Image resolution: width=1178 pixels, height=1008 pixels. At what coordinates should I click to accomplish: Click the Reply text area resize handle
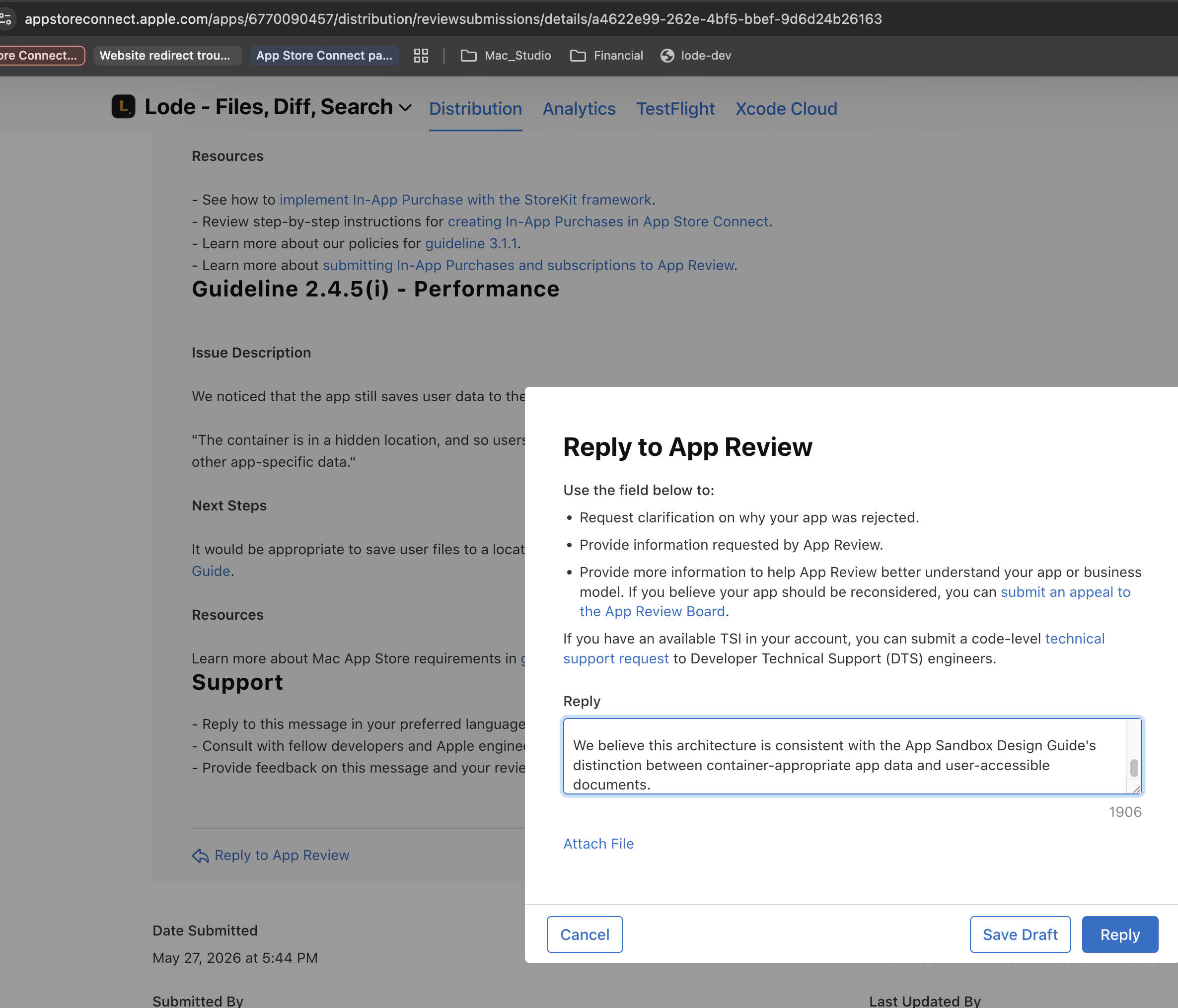click(x=1136, y=789)
